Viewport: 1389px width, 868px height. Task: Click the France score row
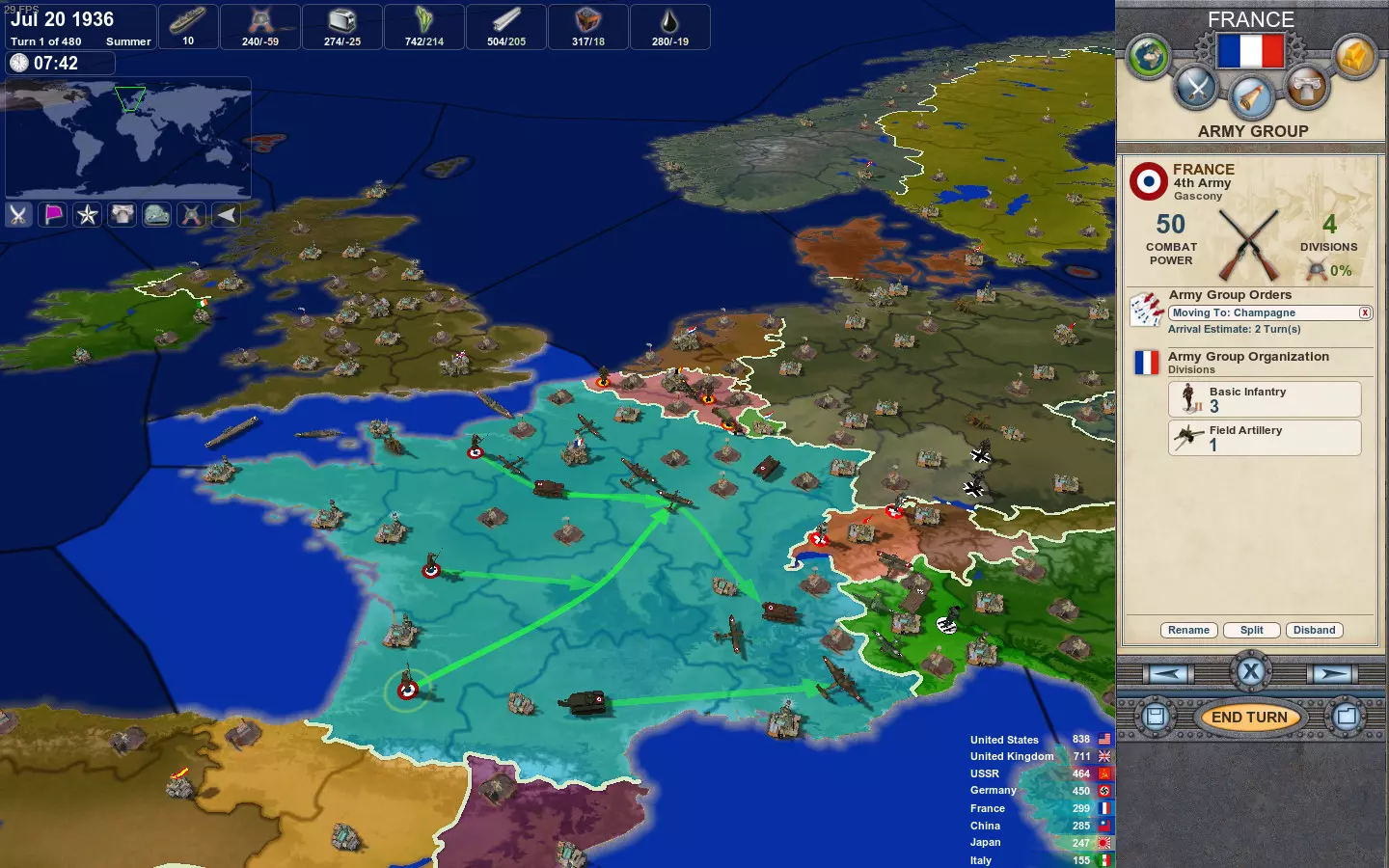pos(1040,808)
